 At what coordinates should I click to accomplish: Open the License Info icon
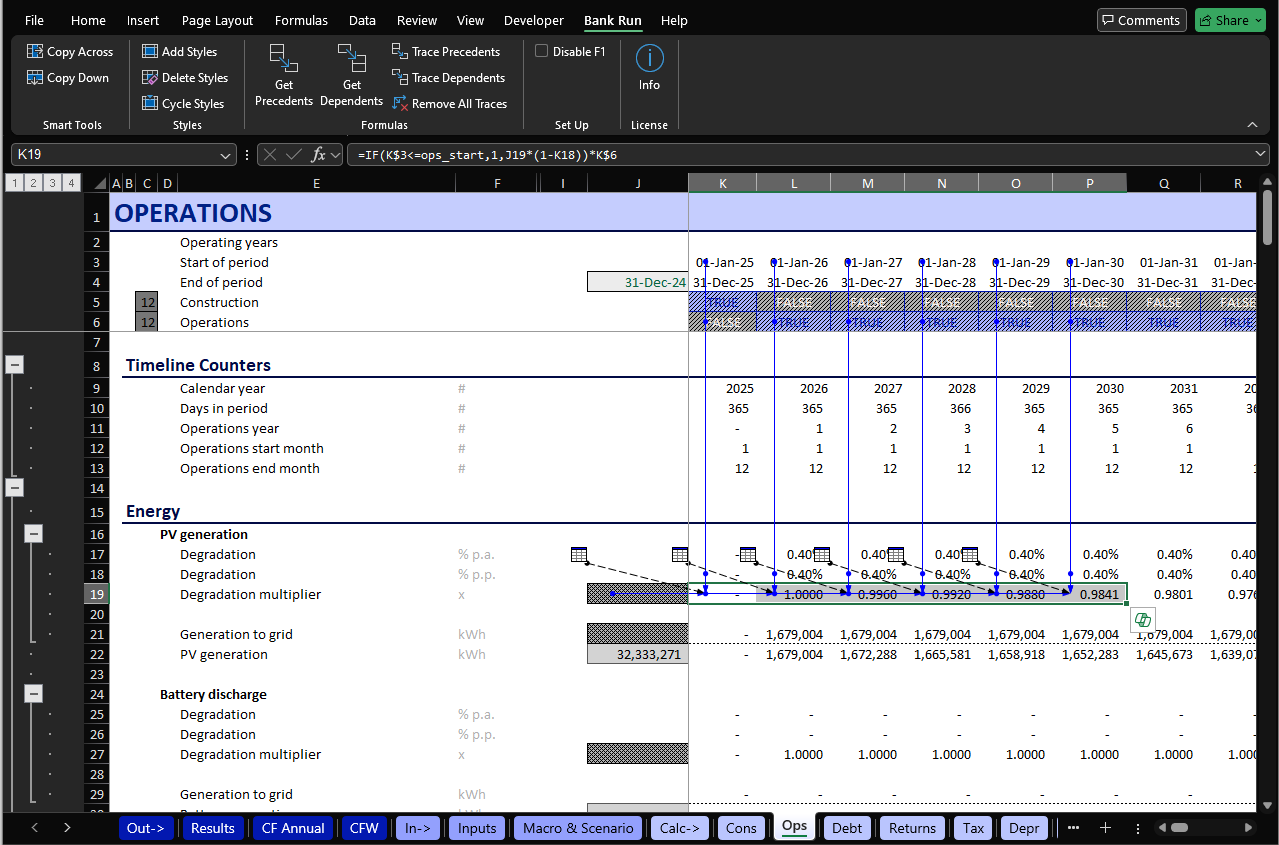[649, 60]
